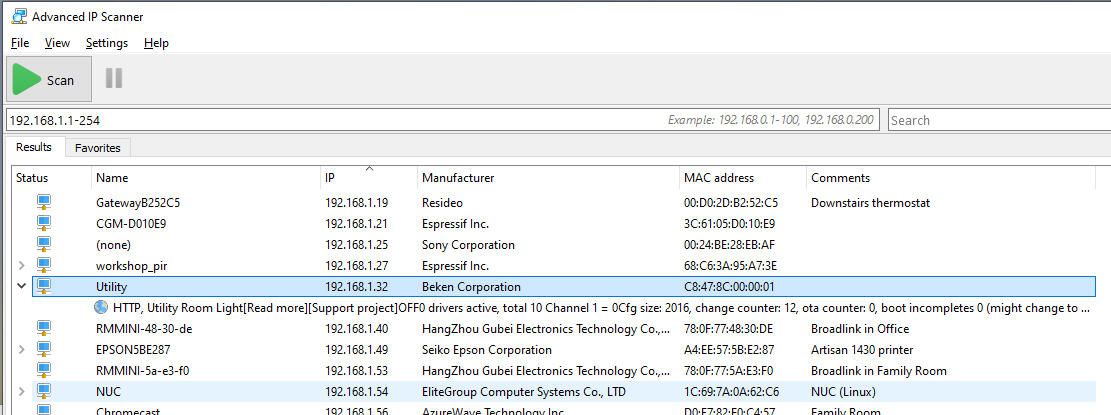The width and height of the screenshot is (1111, 415).
Task: Click the EPSON5BE287 status icon
Action: (x=44, y=350)
